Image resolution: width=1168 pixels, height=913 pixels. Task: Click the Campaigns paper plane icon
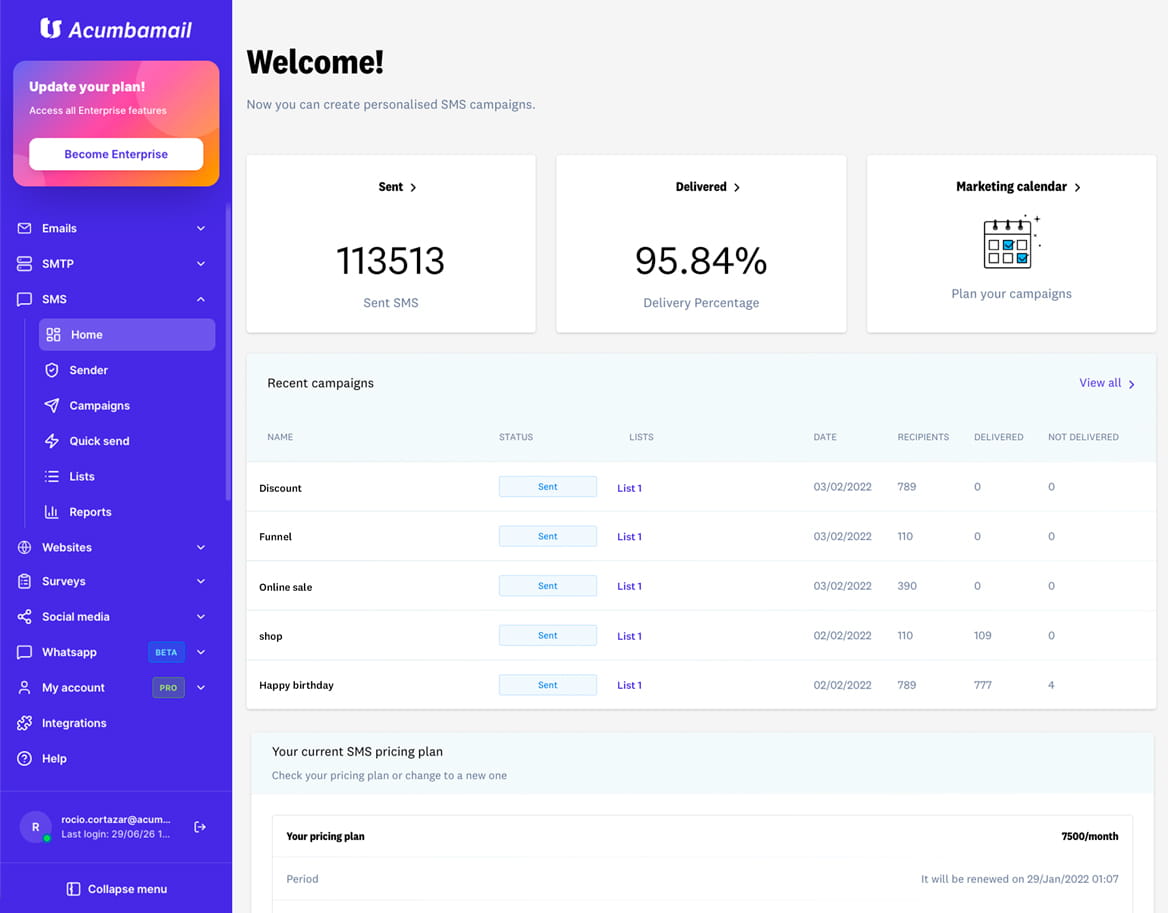[51, 406]
